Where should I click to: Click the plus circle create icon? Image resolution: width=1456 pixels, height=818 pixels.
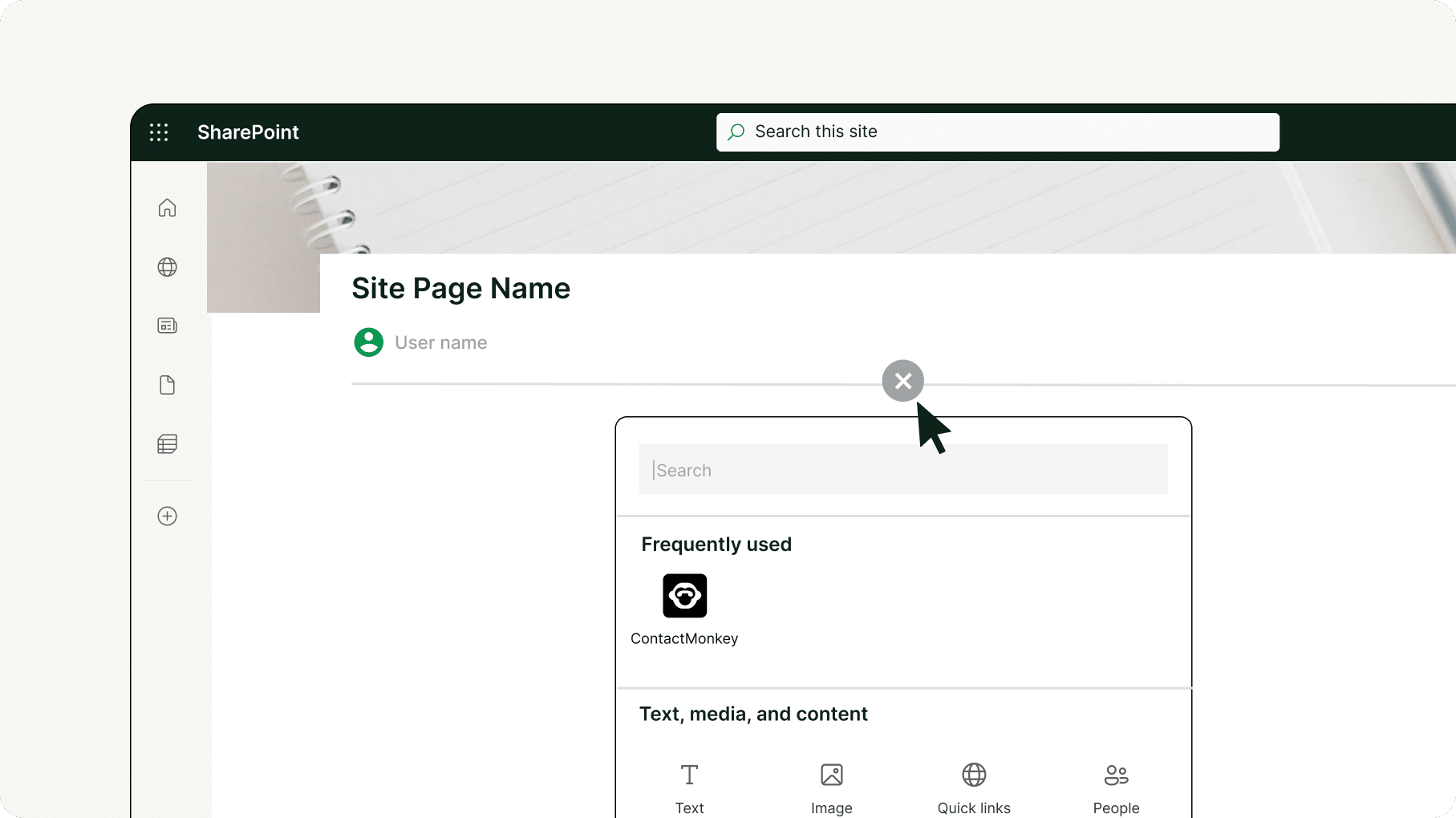coord(167,516)
